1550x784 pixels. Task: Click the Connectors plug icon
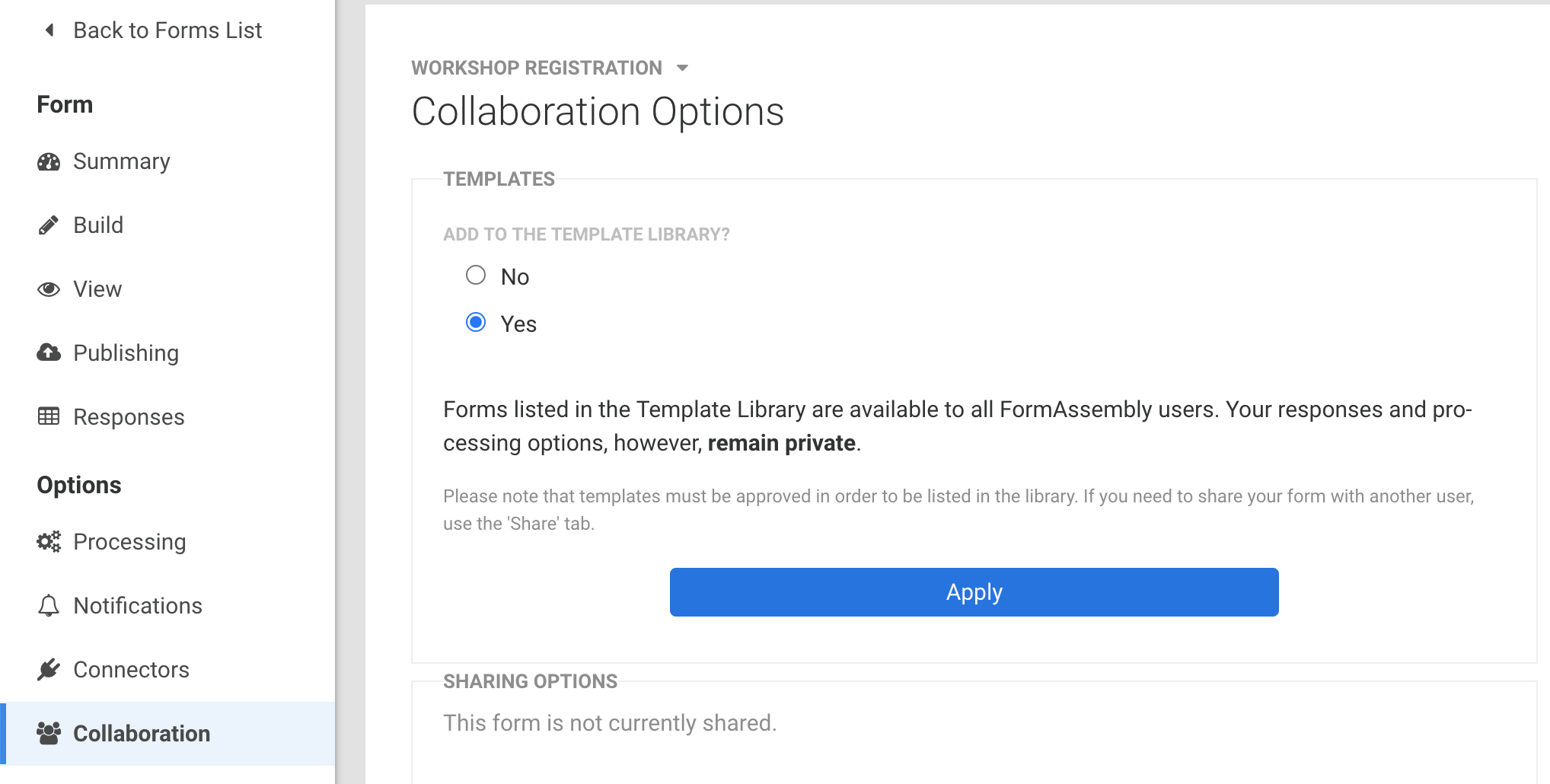49,669
